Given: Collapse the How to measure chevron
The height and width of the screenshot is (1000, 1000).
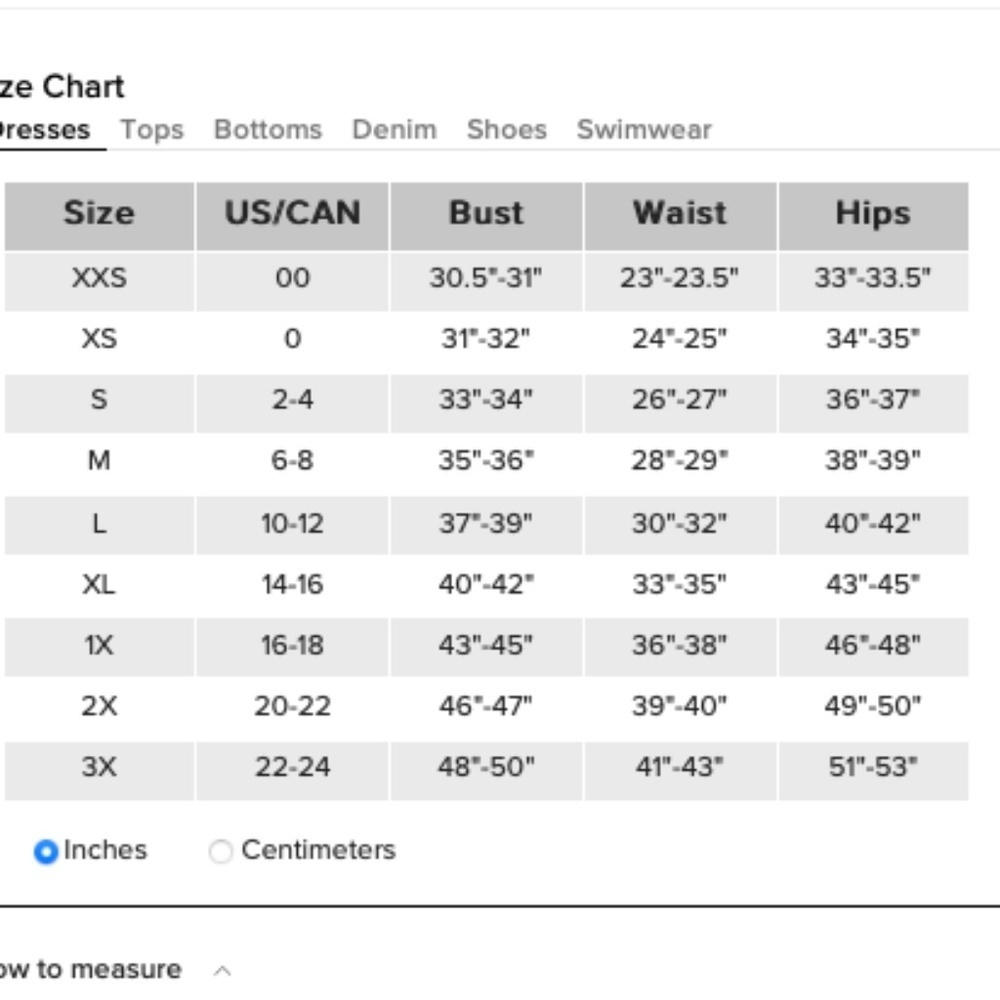Looking at the screenshot, I should click(x=223, y=970).
